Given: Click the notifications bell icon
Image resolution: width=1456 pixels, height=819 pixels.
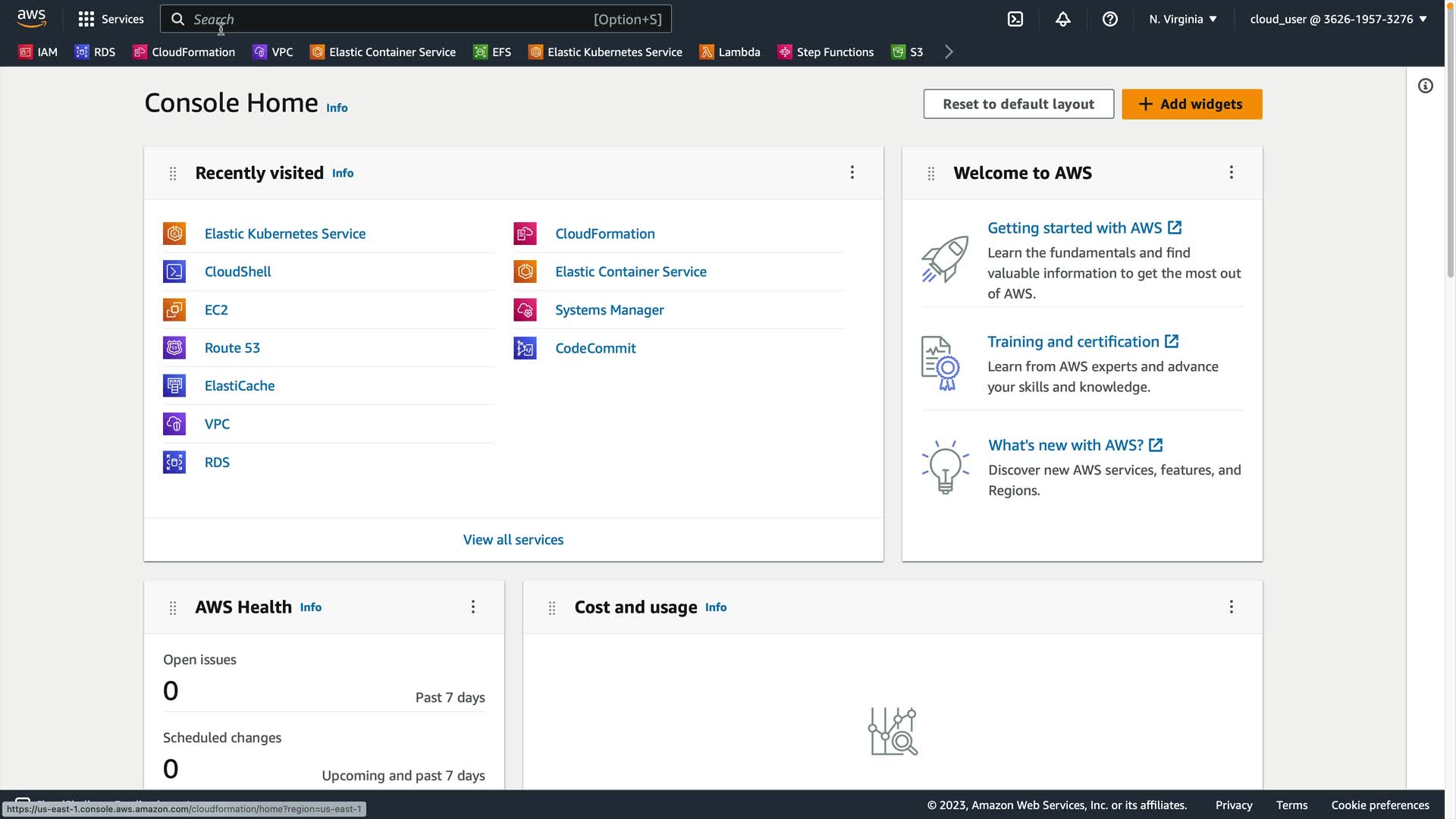Looking at the screenshot, I should [1062, 19].
